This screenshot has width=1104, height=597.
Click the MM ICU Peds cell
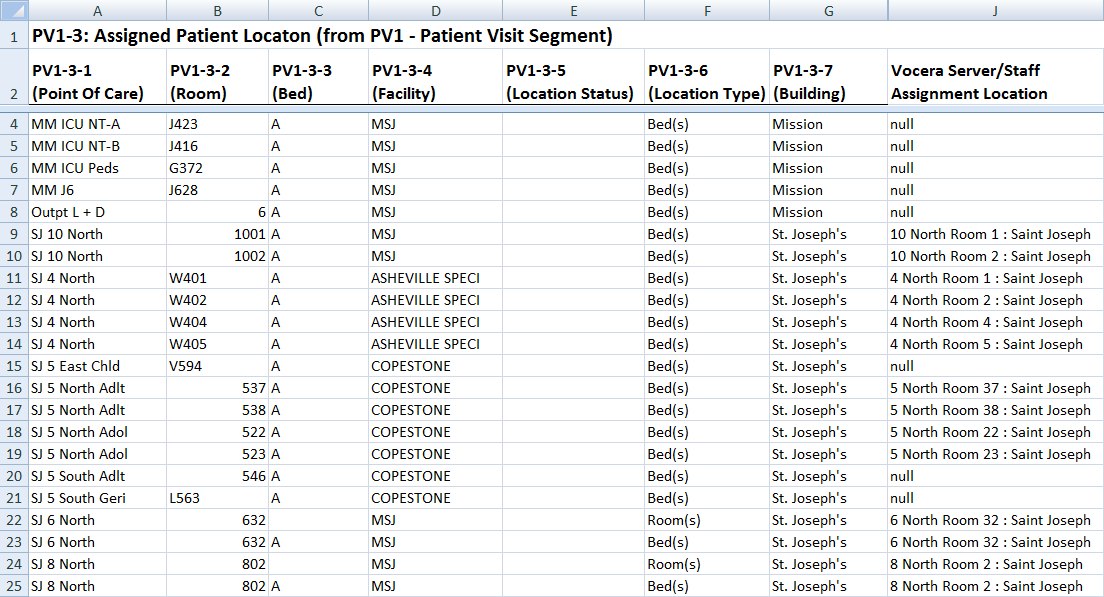point(97,168)
